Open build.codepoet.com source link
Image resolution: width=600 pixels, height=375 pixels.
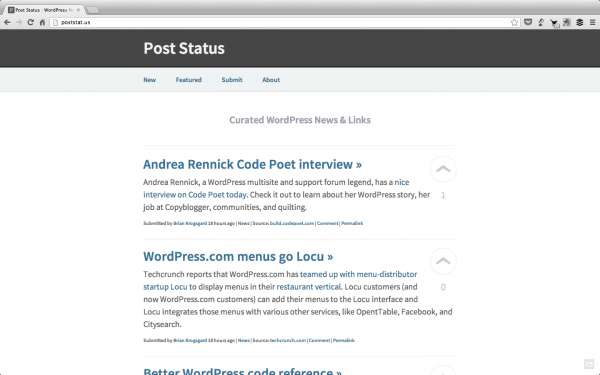coord(292,223)
